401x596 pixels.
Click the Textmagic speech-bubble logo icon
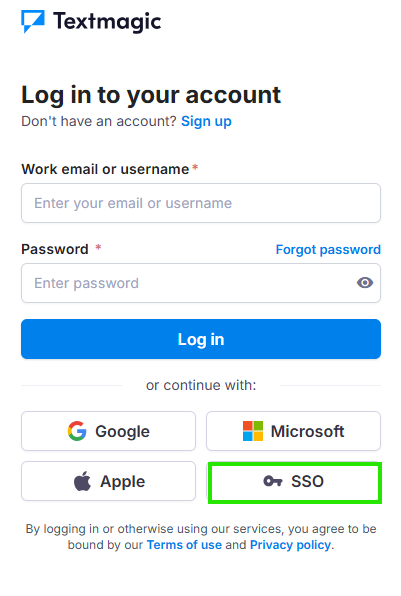click(x=33, y=21)
